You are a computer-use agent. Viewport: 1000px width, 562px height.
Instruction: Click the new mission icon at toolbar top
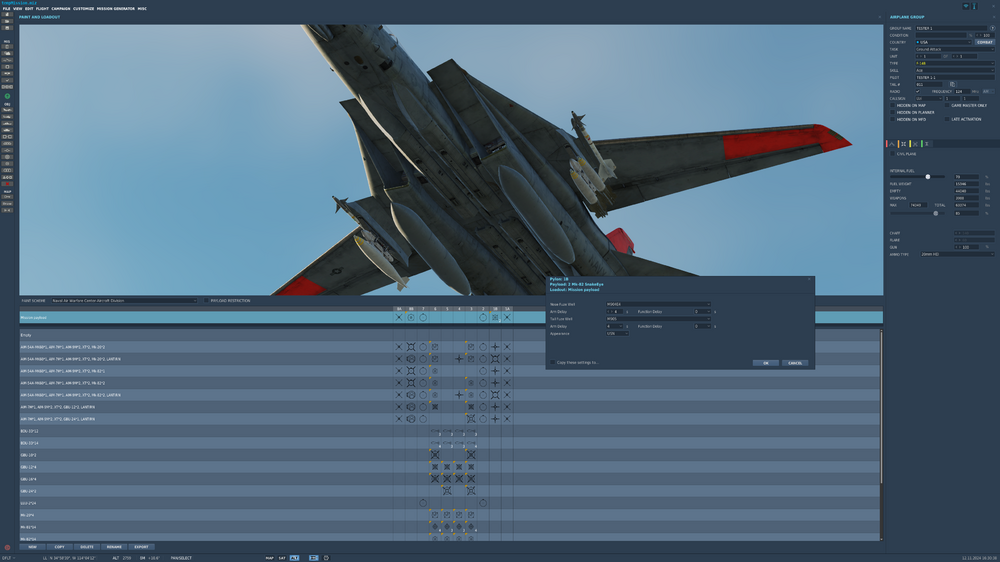pyautogui.click(x=8, y=15)
